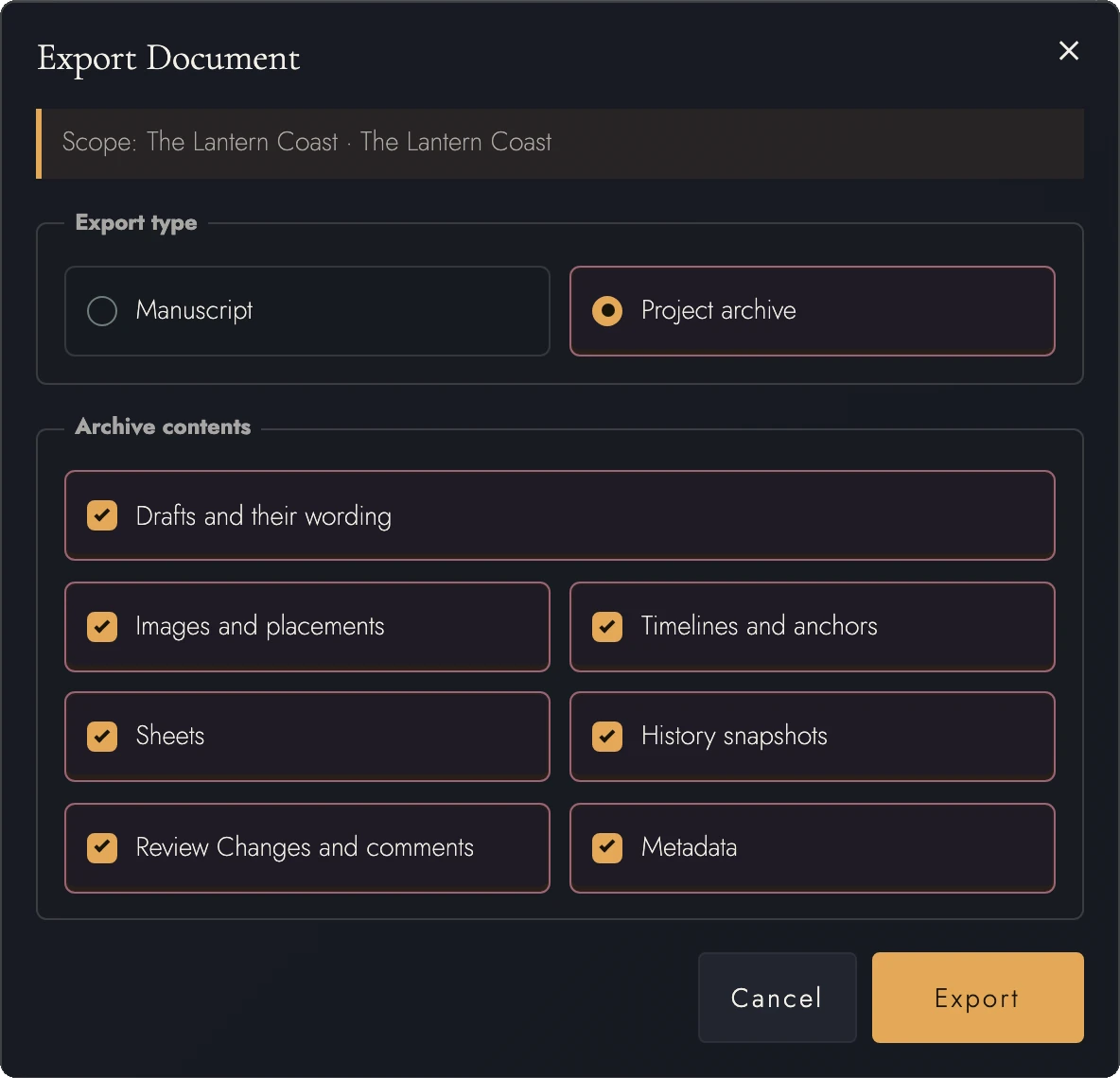Click the Scope: The Lantern Coast text
The image size is (1120, 1078).
point(306,142)
